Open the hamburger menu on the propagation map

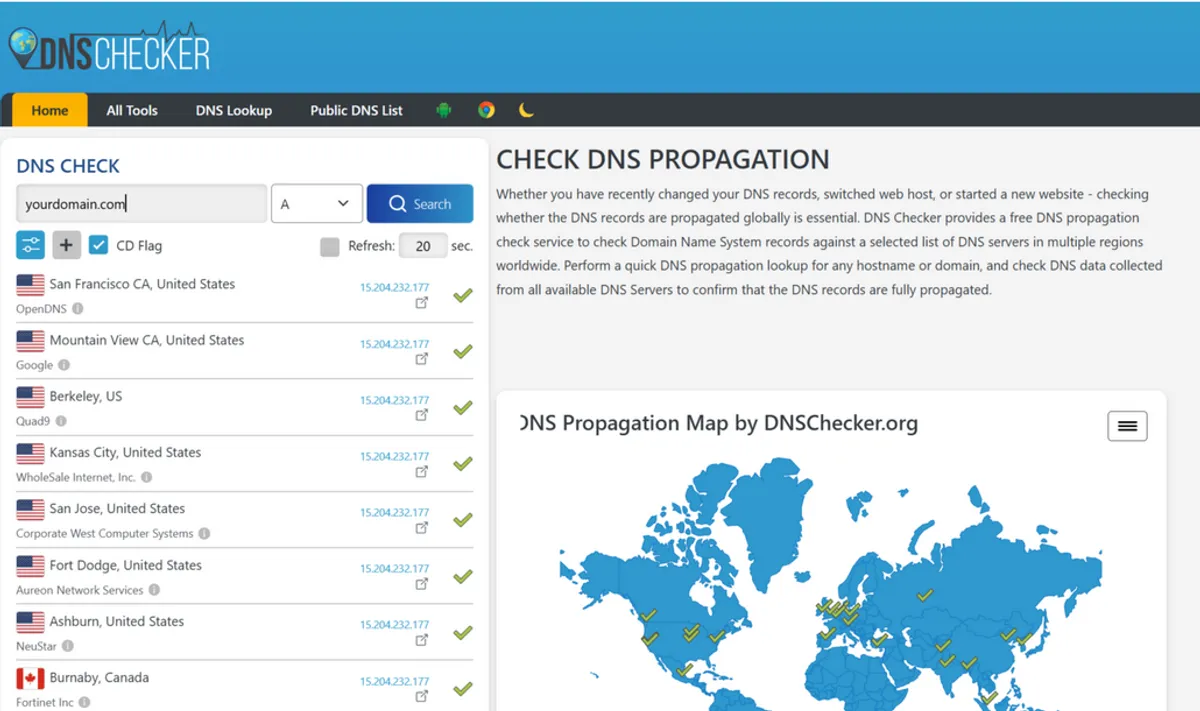(1127, 426)
